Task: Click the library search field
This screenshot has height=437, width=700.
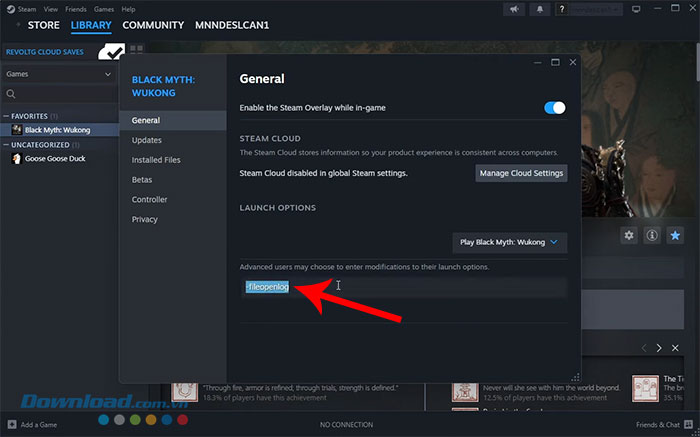Action: 59,94
